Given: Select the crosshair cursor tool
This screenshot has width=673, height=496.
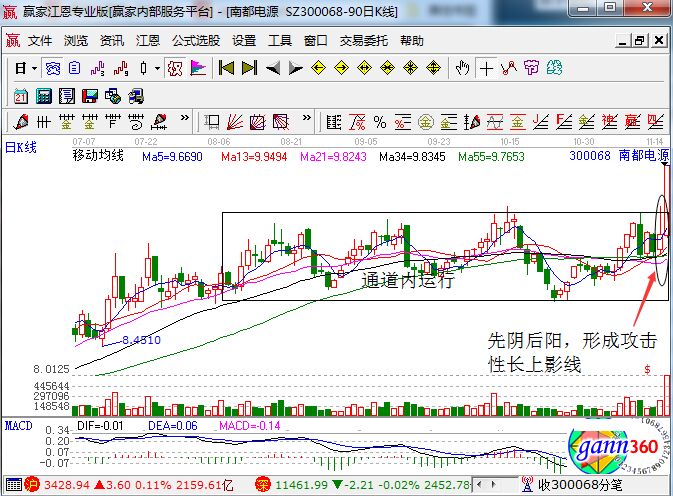Looking at the screenshot, I should [486, 68].
